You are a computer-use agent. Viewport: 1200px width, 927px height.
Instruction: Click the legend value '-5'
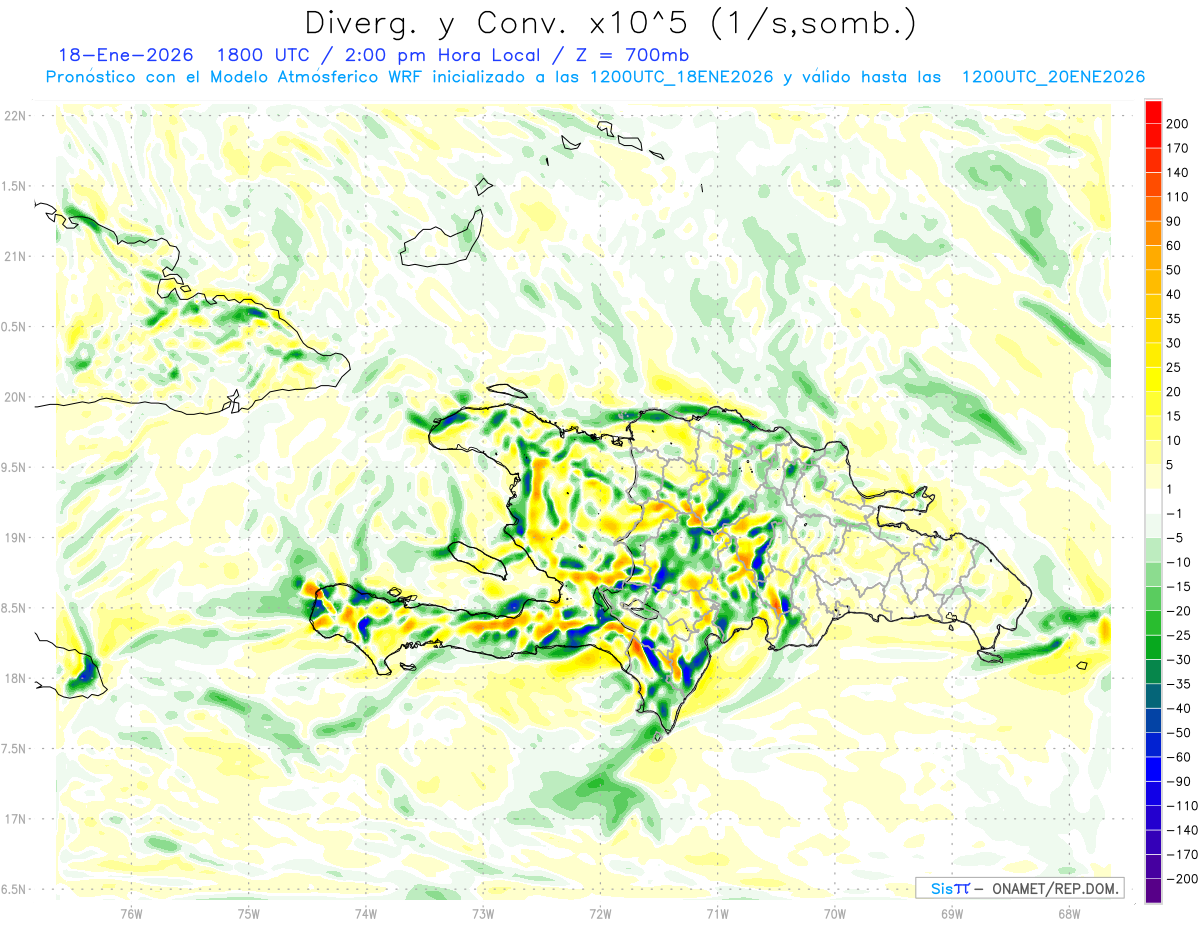tap(1174, 538)
